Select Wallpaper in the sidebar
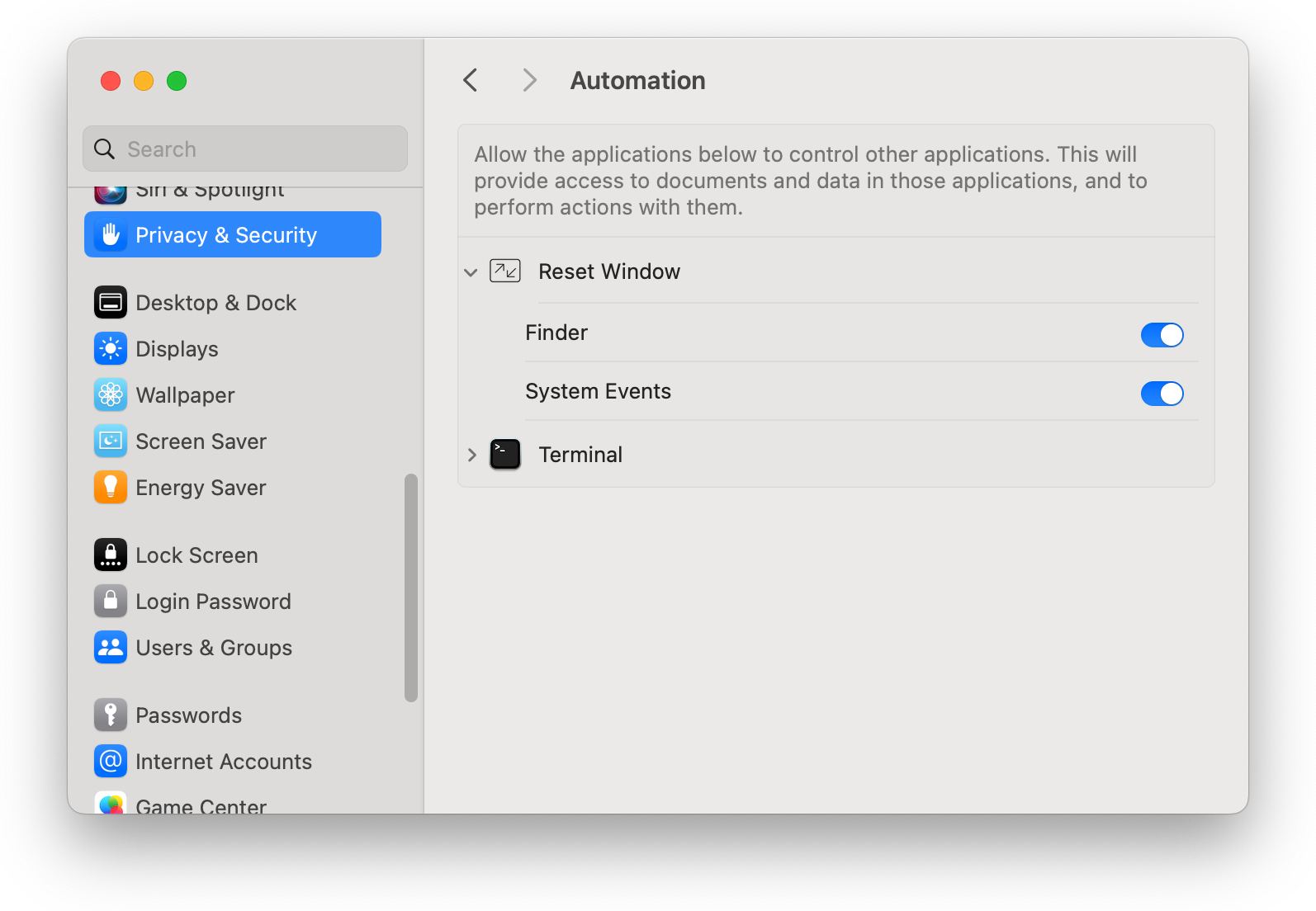The height and width of the screenshot is (911, 1316). click(x=233, y=395)
